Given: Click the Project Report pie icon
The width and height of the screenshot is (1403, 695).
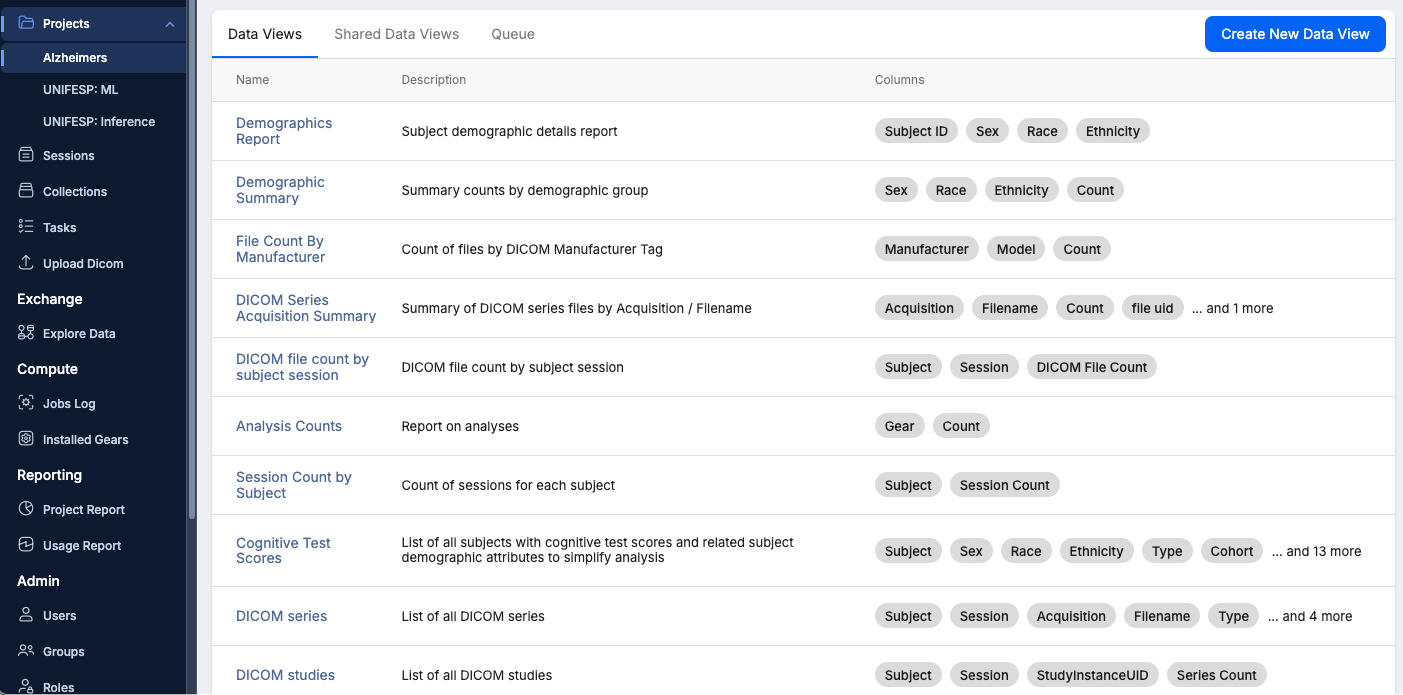Looking at the screenshot, I should coord(26,509).
